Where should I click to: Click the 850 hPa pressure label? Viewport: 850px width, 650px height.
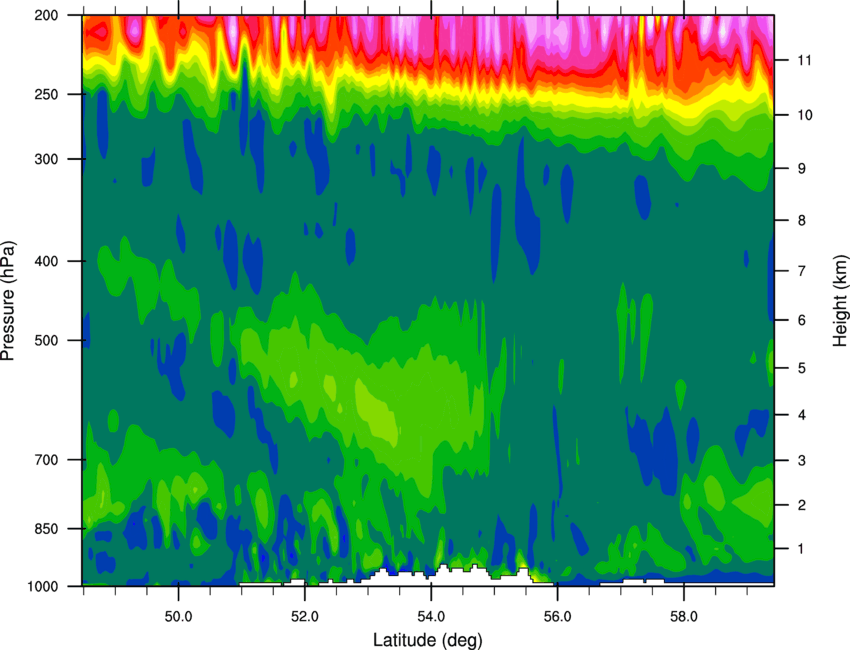click(x=46, y=529)
